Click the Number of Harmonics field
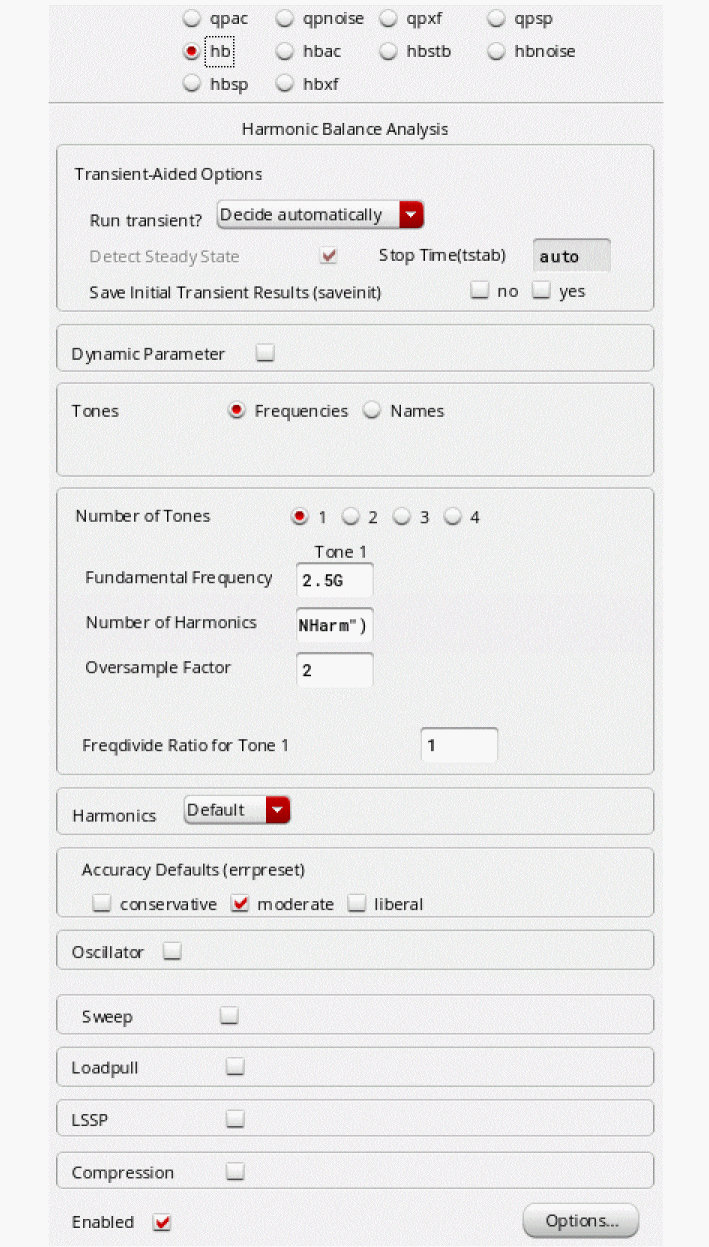709x1247 pixels. pyautogui.click(x=335, y=624)
